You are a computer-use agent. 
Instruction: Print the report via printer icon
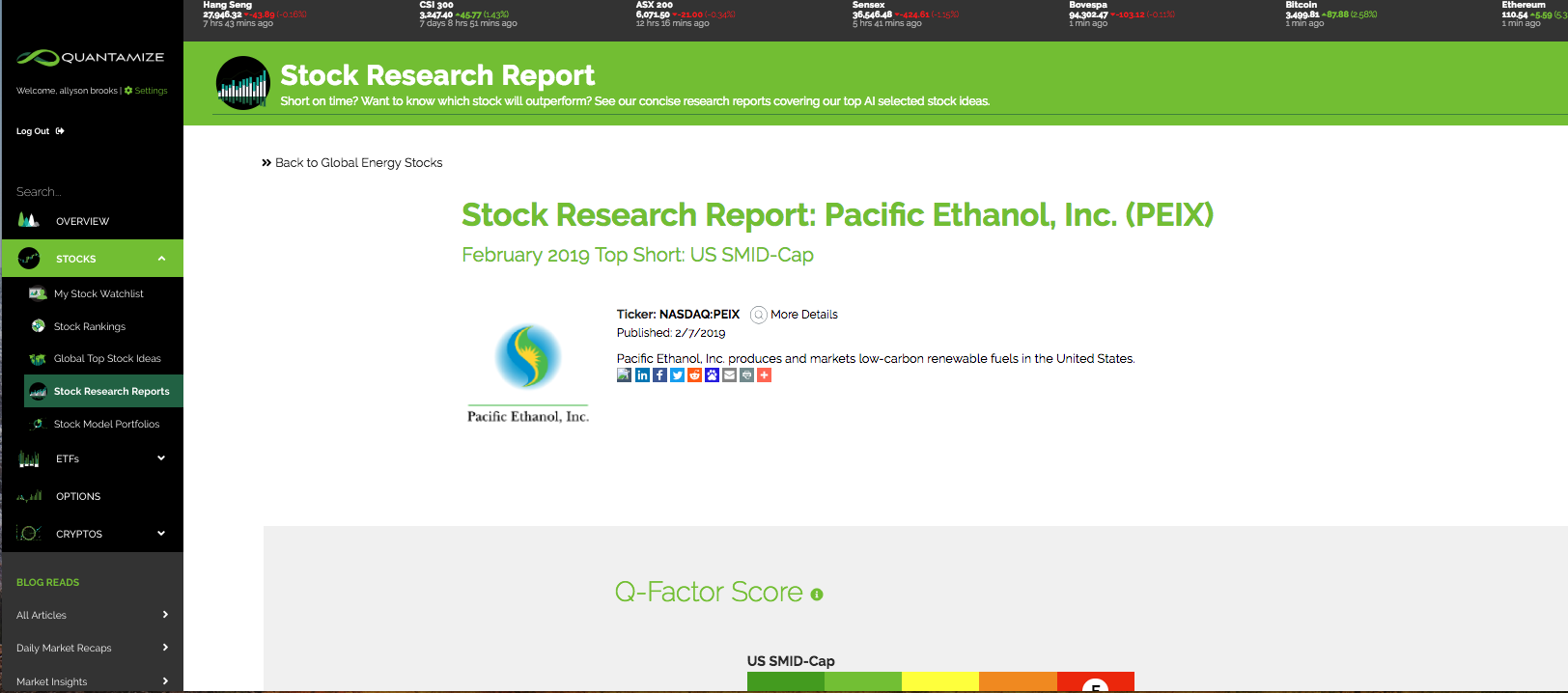[746, 375]
